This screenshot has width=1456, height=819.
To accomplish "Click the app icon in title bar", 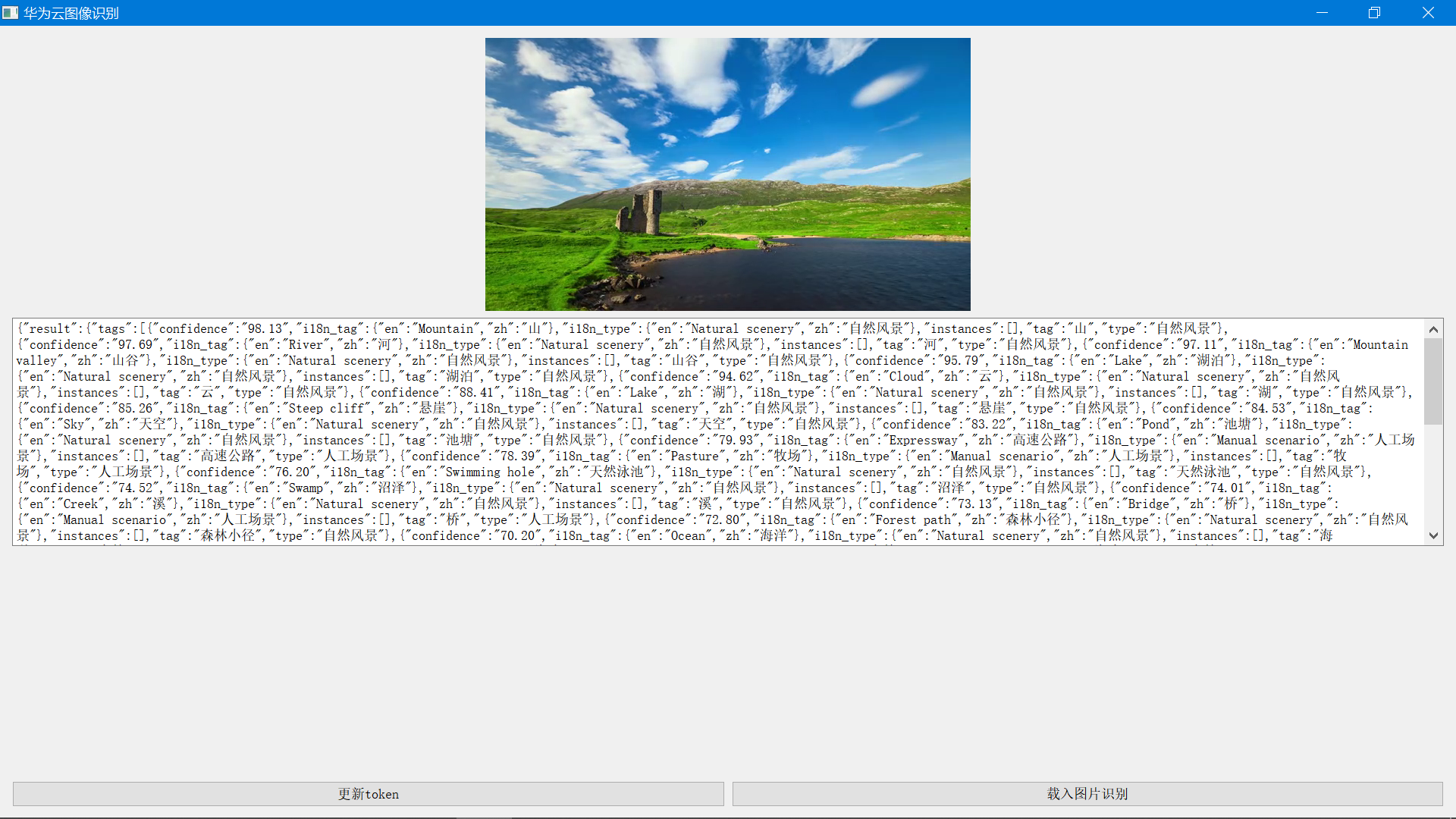I will [10, 13].
